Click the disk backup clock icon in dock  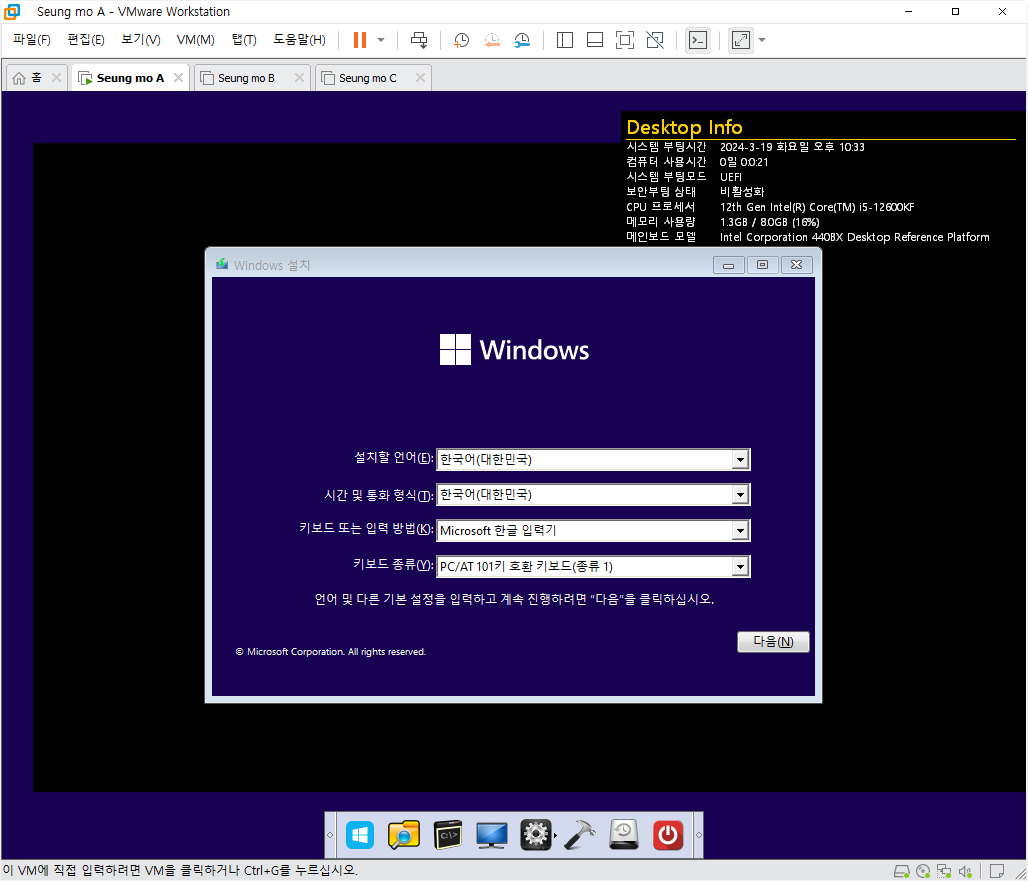point(623,835)
